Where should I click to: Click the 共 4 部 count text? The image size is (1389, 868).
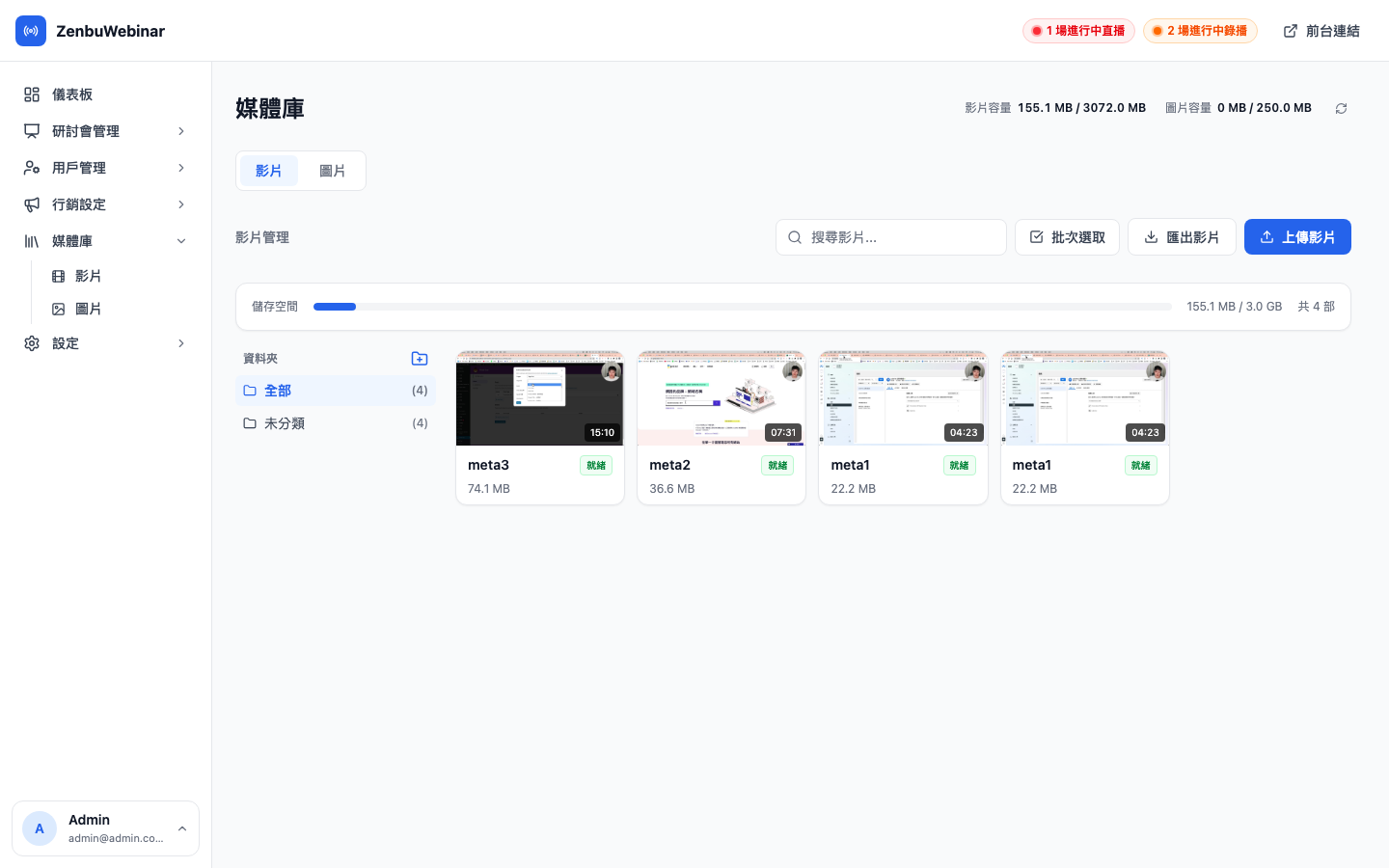click(1316, 307)
